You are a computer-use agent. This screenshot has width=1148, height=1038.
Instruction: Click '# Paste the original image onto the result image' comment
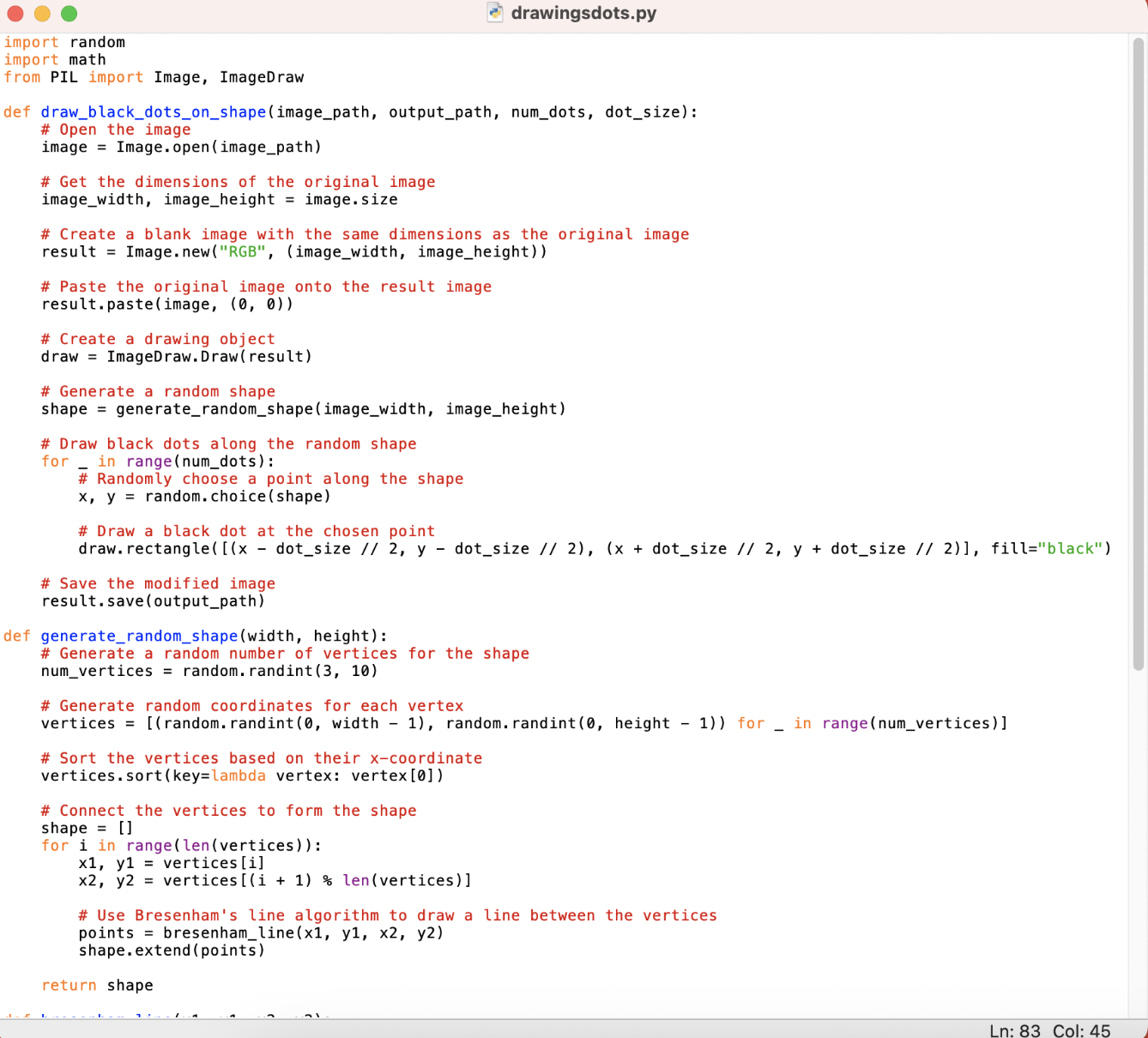pos(267,287)
